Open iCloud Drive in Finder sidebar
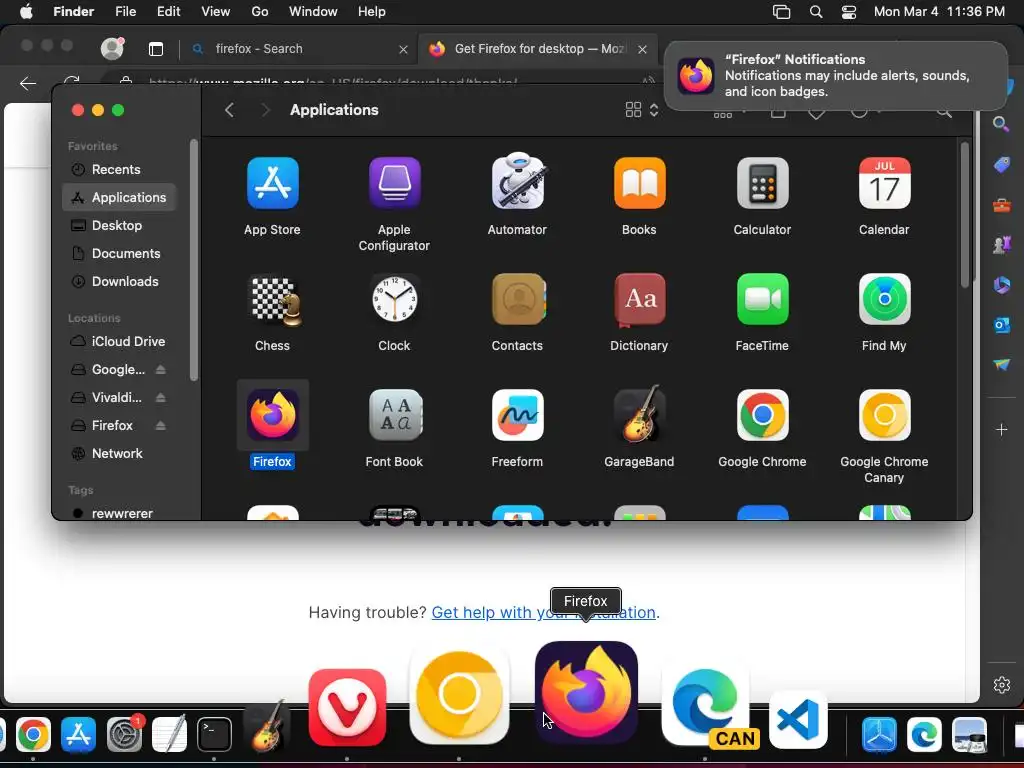1024x768 pixels. [119, 342]
